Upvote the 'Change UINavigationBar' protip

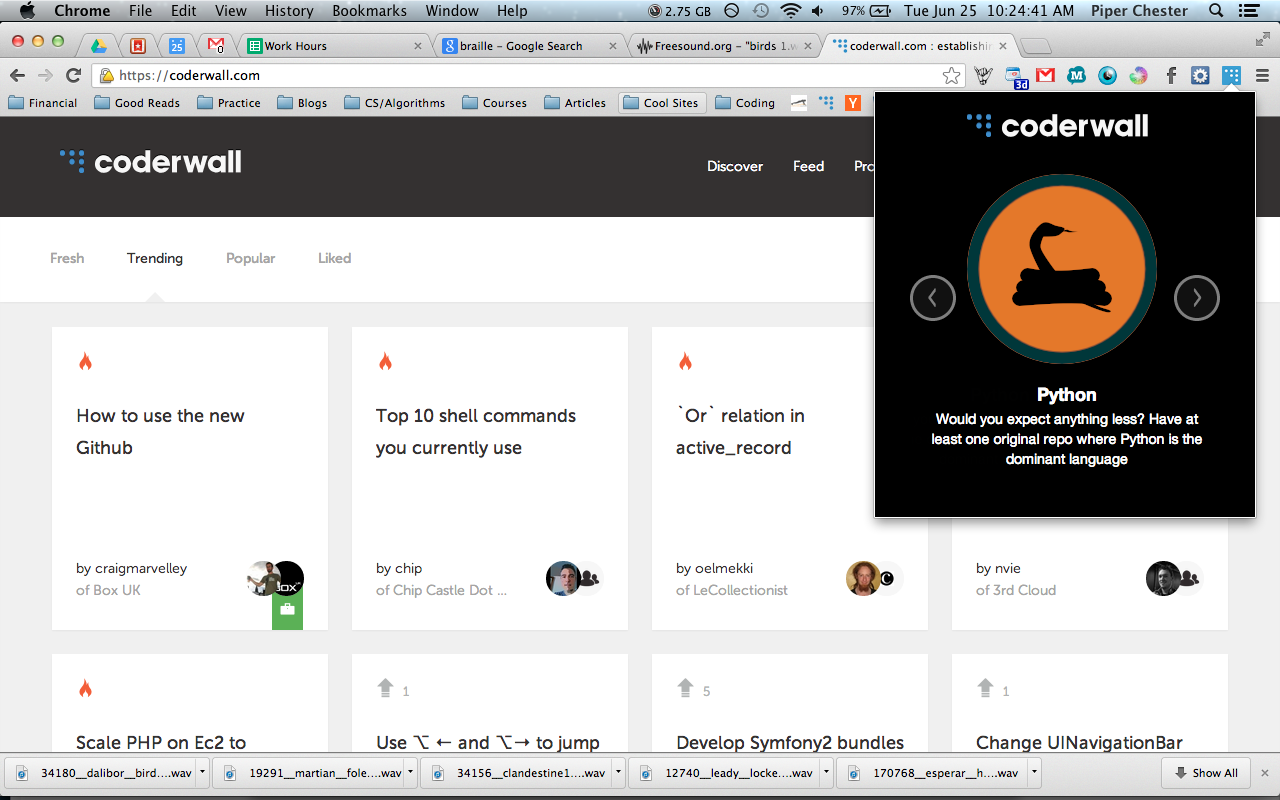[x=986, y=688]
